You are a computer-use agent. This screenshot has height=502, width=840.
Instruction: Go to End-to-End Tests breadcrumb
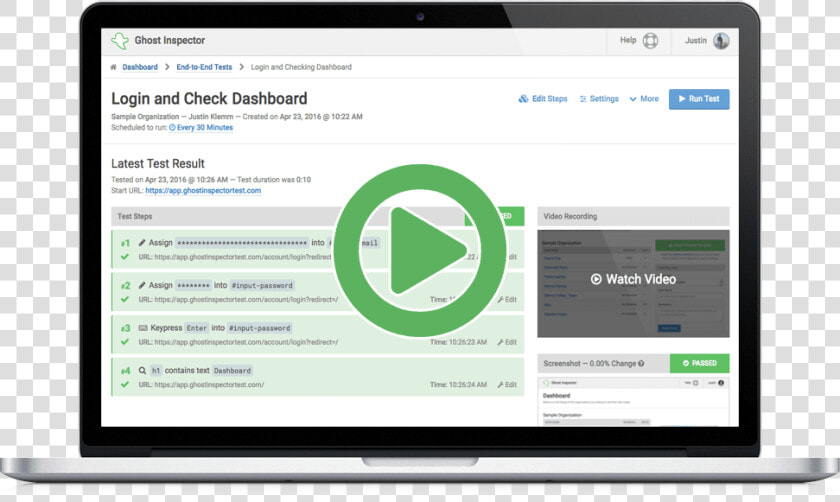[204, 67]
